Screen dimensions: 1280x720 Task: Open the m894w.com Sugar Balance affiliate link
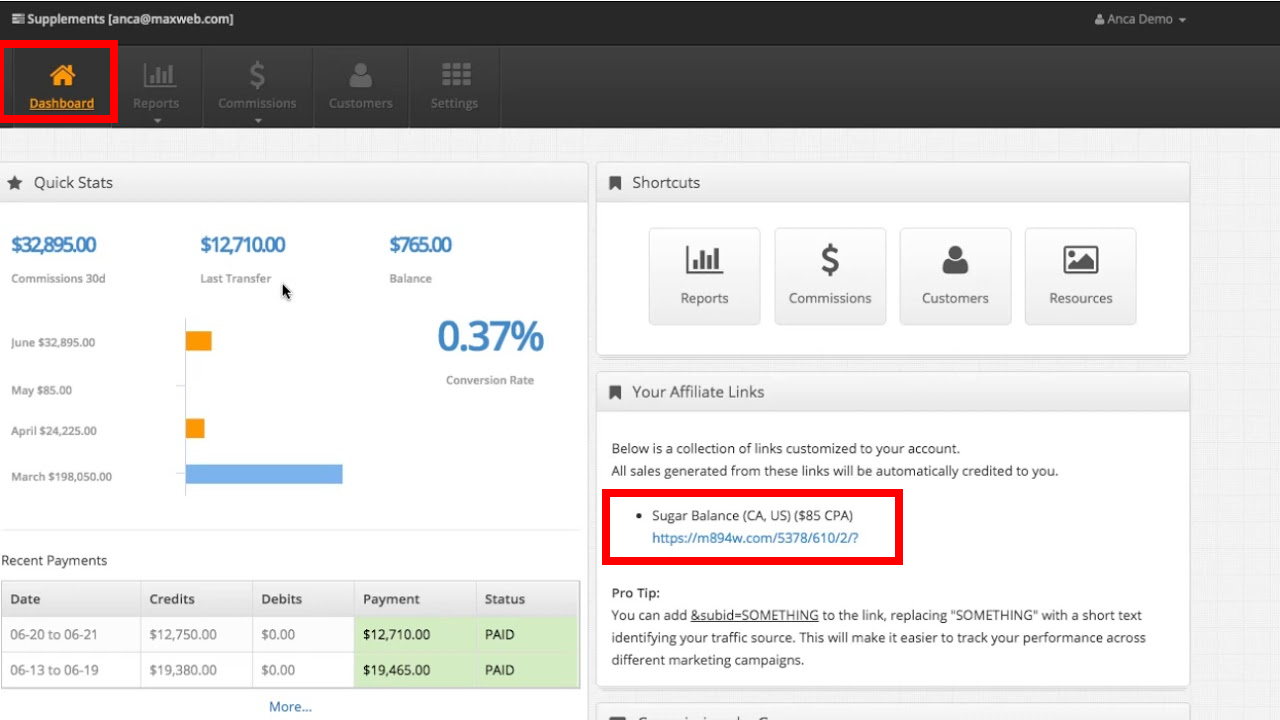click(x=755, y=538)
